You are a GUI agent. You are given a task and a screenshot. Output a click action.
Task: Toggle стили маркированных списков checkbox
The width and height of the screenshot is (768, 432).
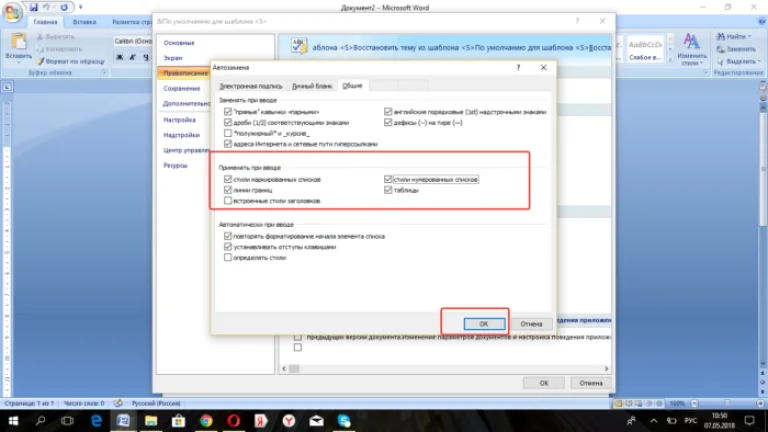click(x=228, y=179)
